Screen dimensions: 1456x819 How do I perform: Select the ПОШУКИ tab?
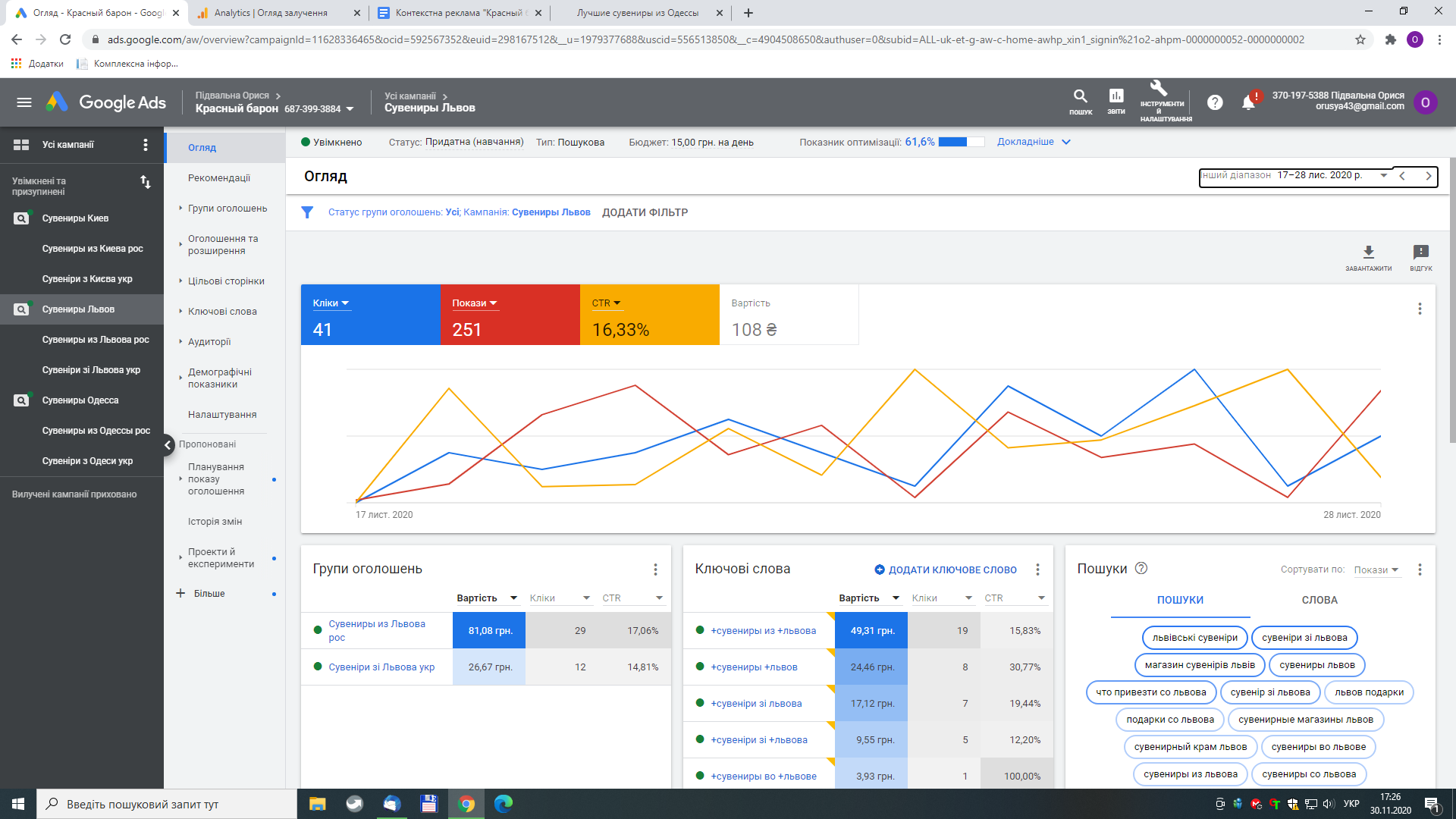tap(1180, 600)
